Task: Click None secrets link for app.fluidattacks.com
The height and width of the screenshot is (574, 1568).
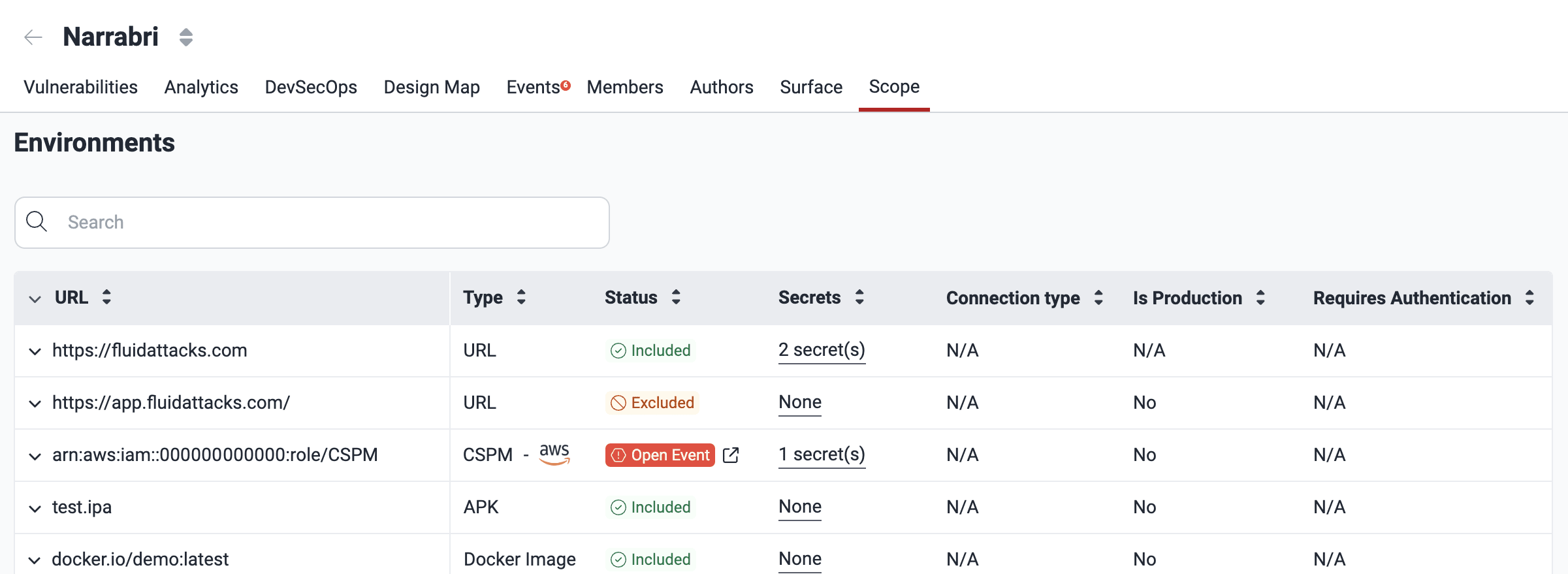Action: pos(800,402)
